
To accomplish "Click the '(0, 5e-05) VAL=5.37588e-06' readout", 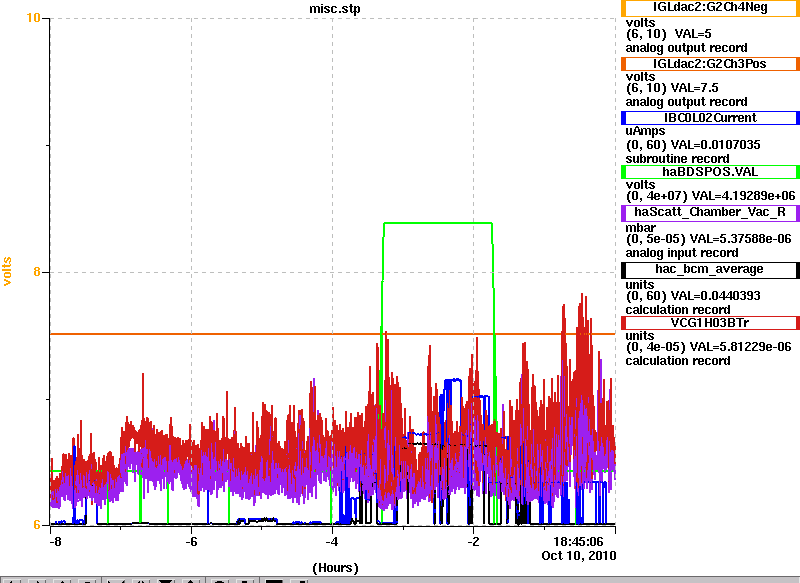I will (x=708, y=239).
